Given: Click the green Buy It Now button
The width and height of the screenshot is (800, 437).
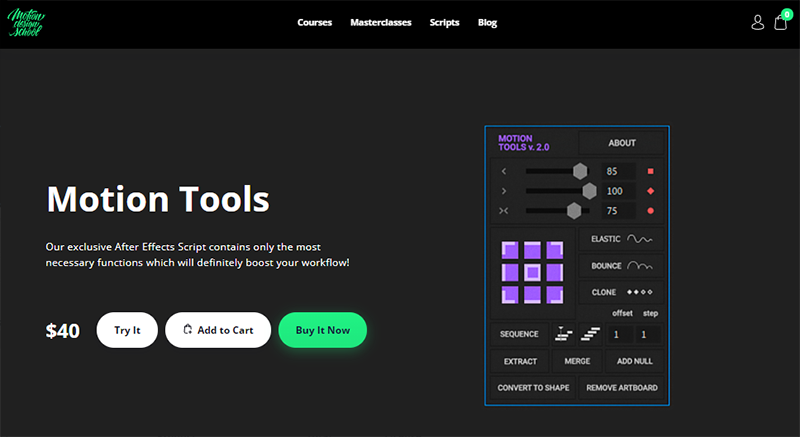Looking at the screenshot, I should pyautogui.click(x=322, y=330).
